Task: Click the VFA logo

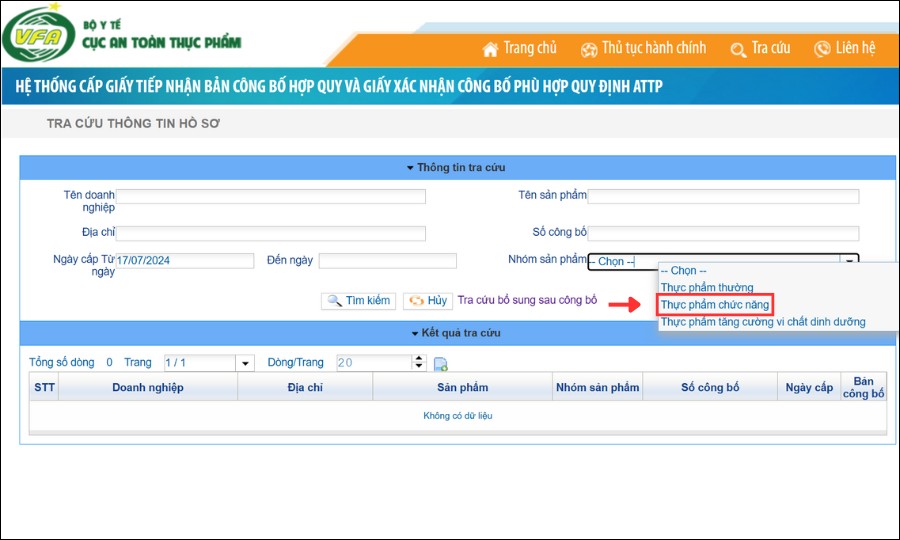Action: click(38, 35)
